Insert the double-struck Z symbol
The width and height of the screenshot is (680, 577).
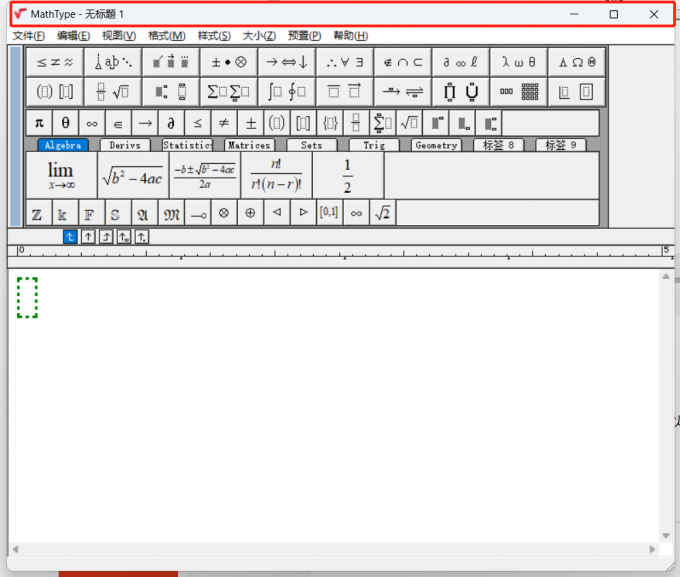39,213
